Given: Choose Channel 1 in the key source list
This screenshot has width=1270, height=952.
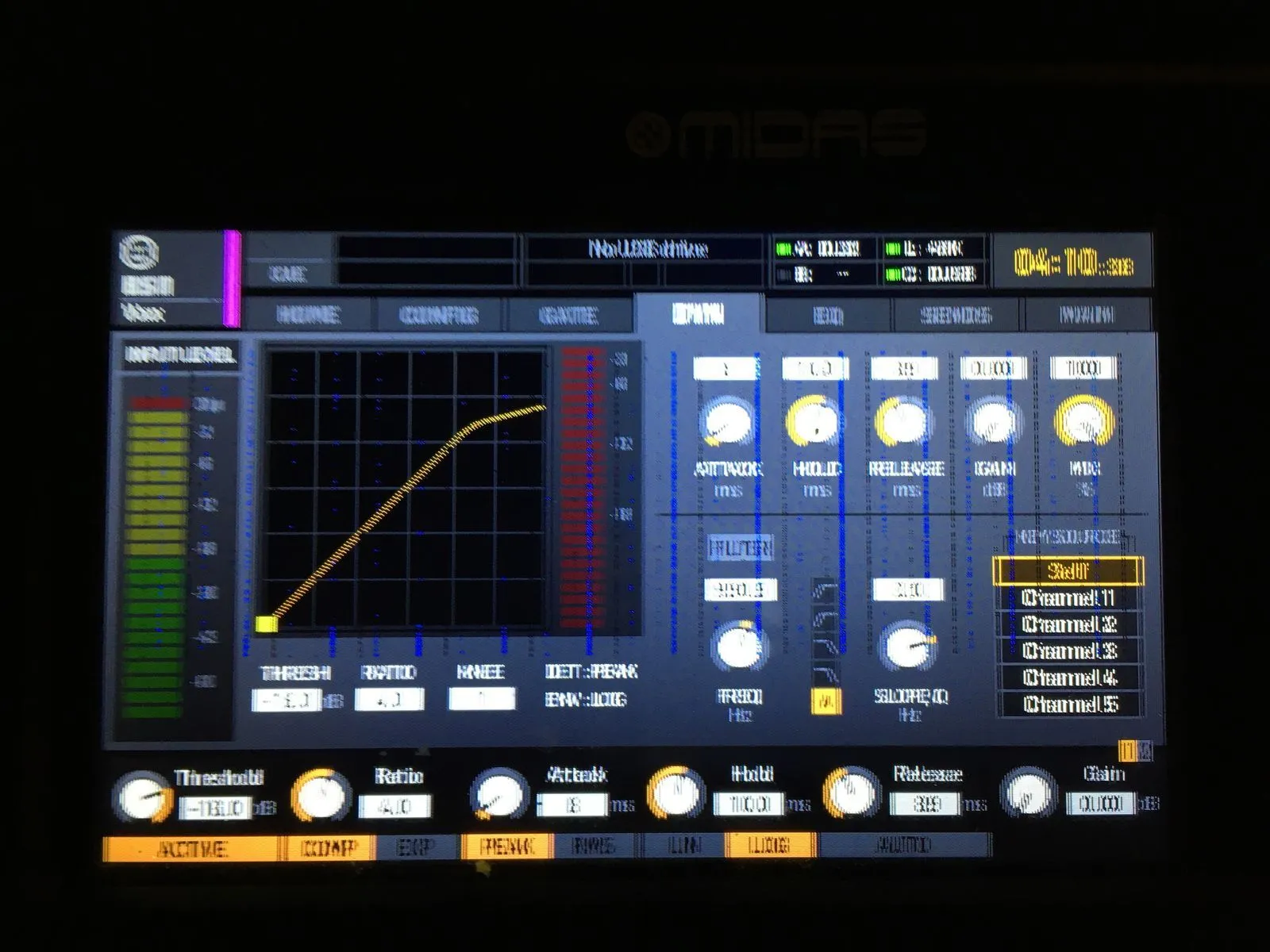Looking at the screenshot, I should pyautogui.click(x=1068, y=597).
